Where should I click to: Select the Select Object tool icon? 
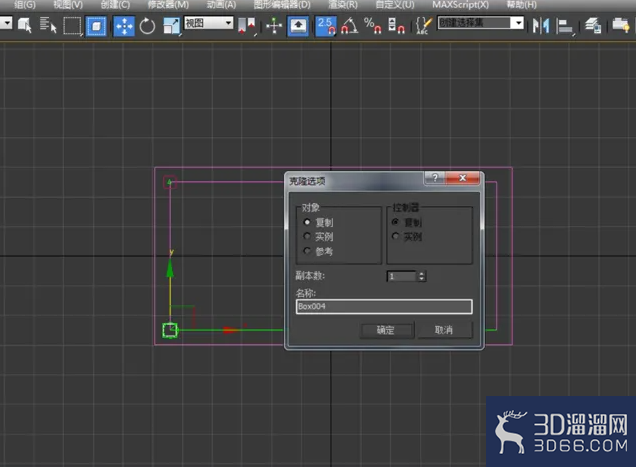(25, 26)
